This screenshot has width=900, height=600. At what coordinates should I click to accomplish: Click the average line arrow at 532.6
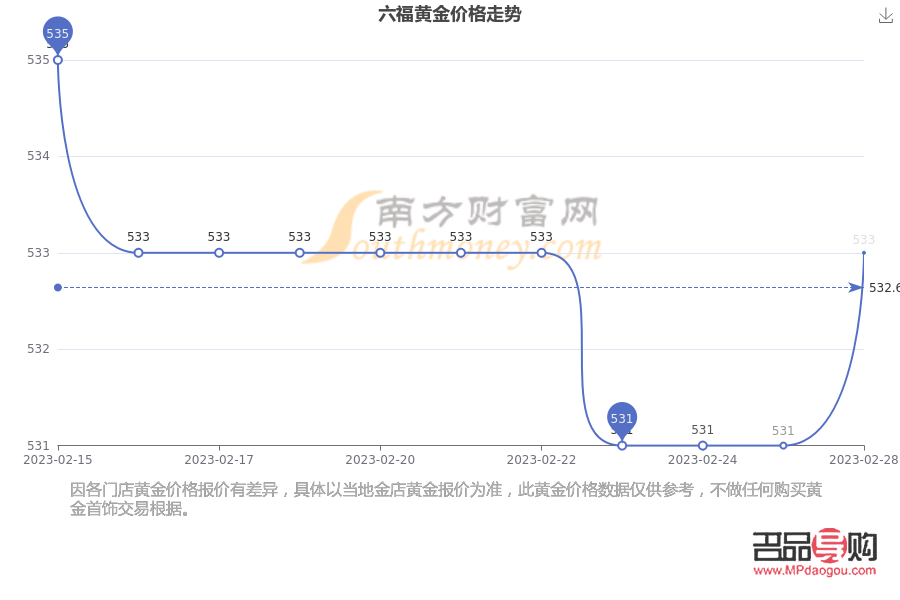[x=856, y=287]
